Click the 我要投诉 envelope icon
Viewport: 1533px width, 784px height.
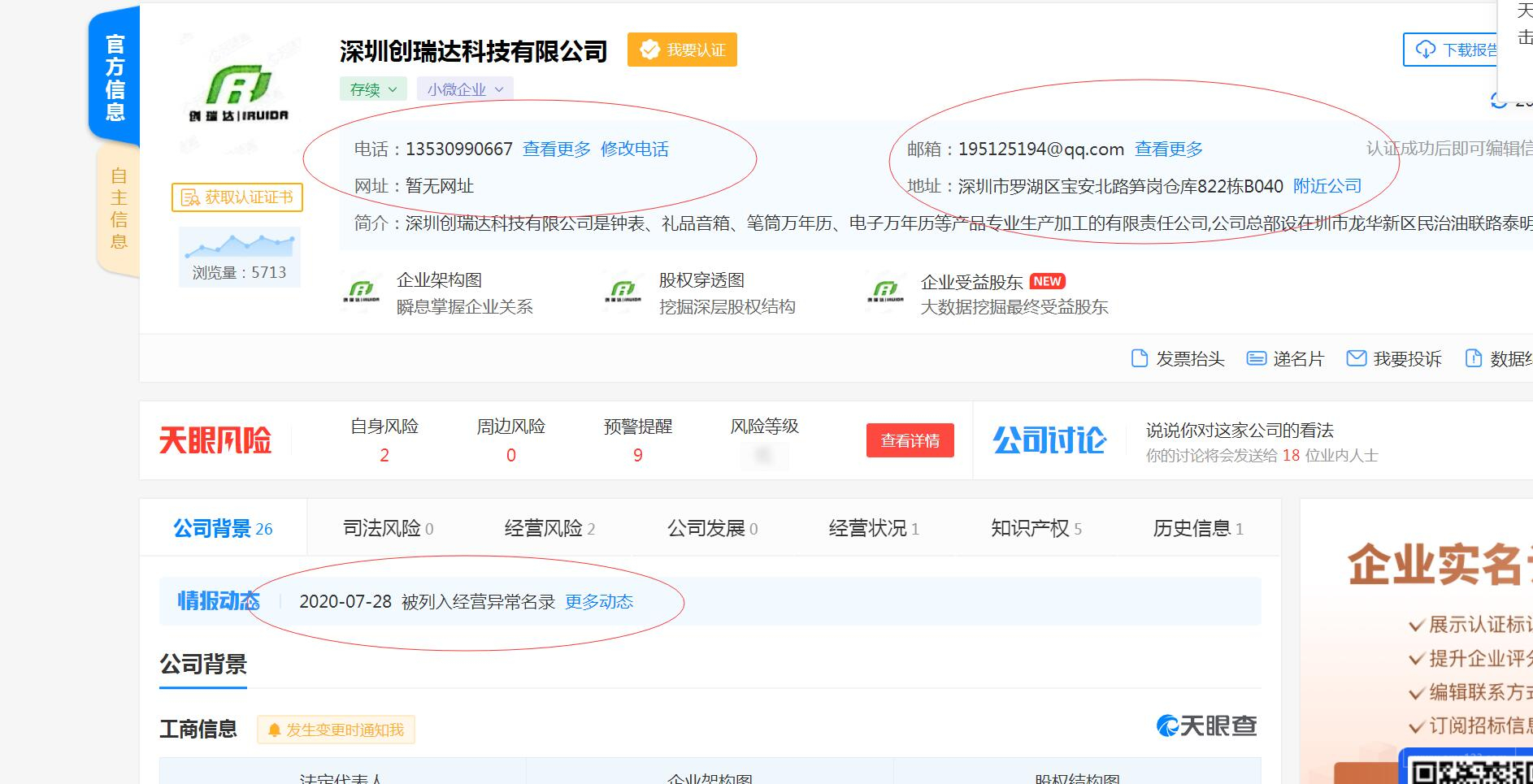(x=1357, y=358)
